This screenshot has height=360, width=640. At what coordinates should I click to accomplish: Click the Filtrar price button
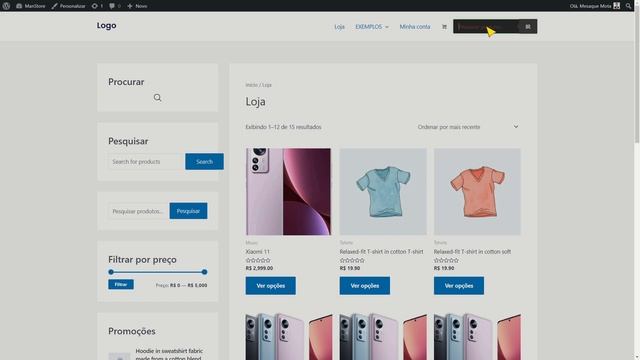[121, 284]
